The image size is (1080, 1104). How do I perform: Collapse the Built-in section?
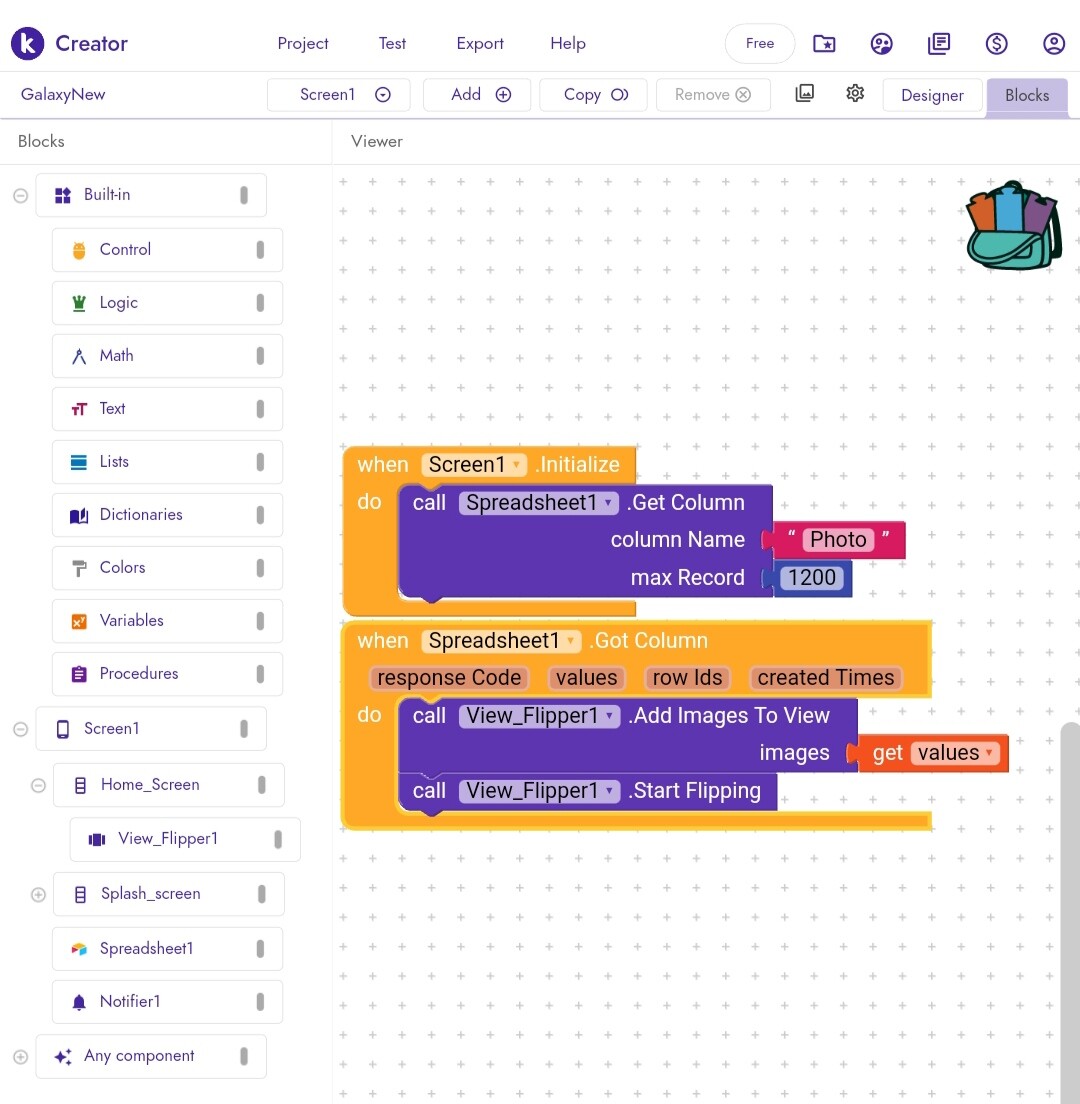pyautogui.click(x=20, y=195)
